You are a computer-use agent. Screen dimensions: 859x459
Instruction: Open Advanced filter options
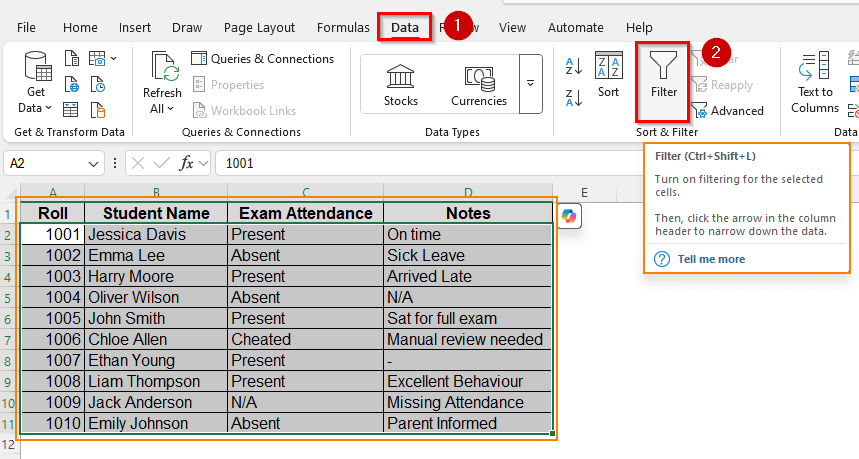coord(727,111)
